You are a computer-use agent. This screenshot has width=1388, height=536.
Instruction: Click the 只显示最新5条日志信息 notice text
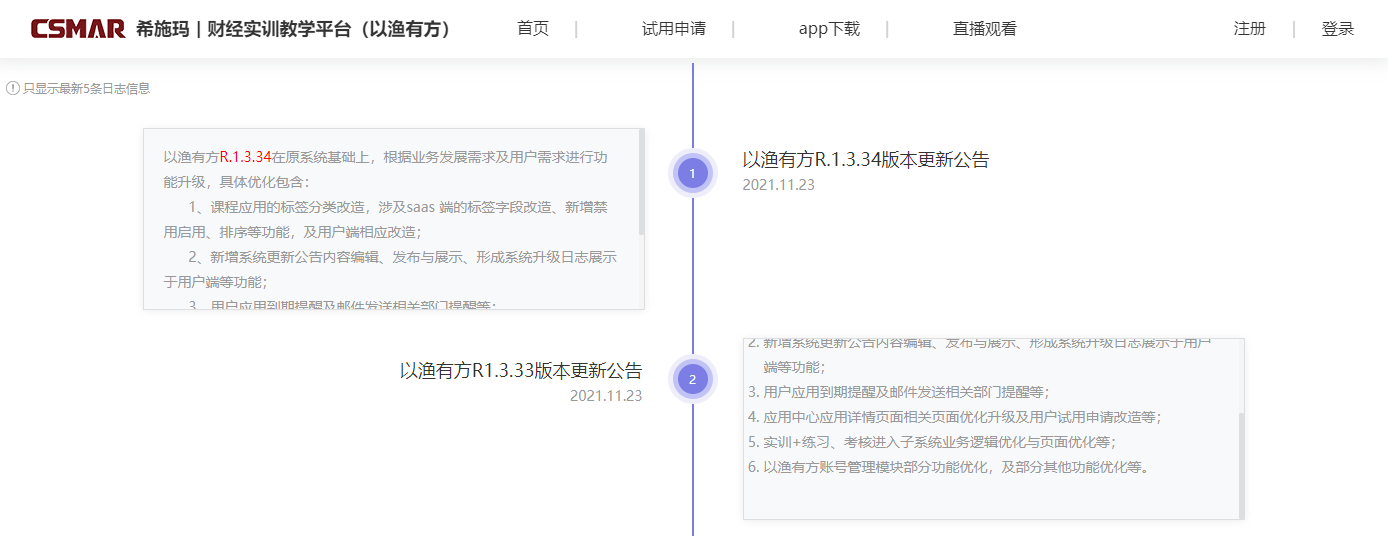click(86, 88)
